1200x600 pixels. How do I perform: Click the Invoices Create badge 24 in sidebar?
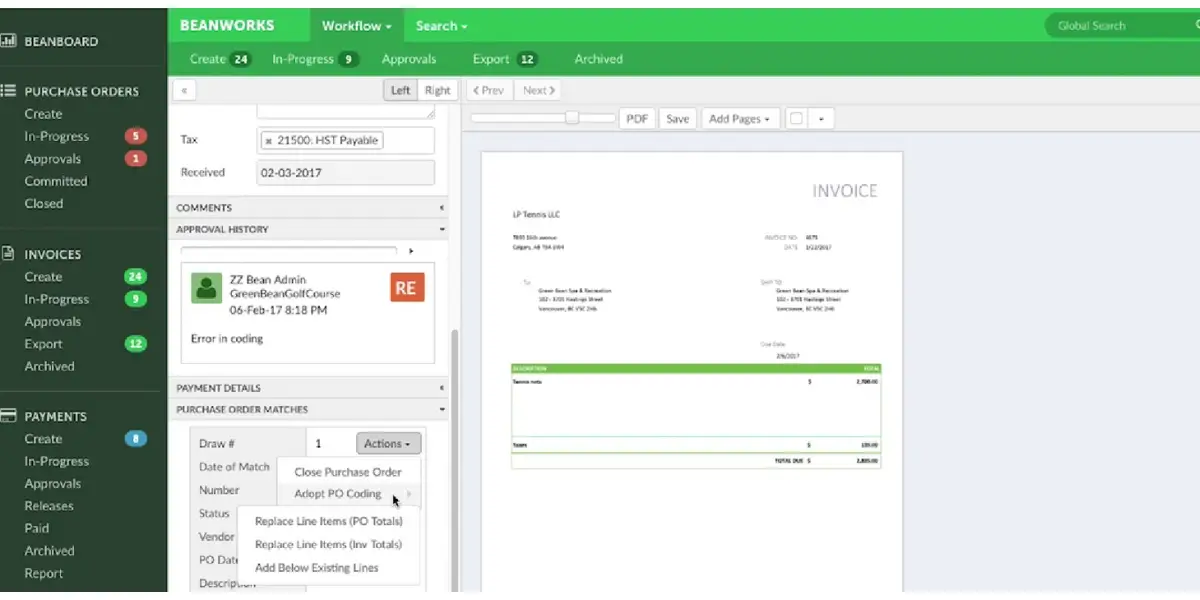point(135,277)
